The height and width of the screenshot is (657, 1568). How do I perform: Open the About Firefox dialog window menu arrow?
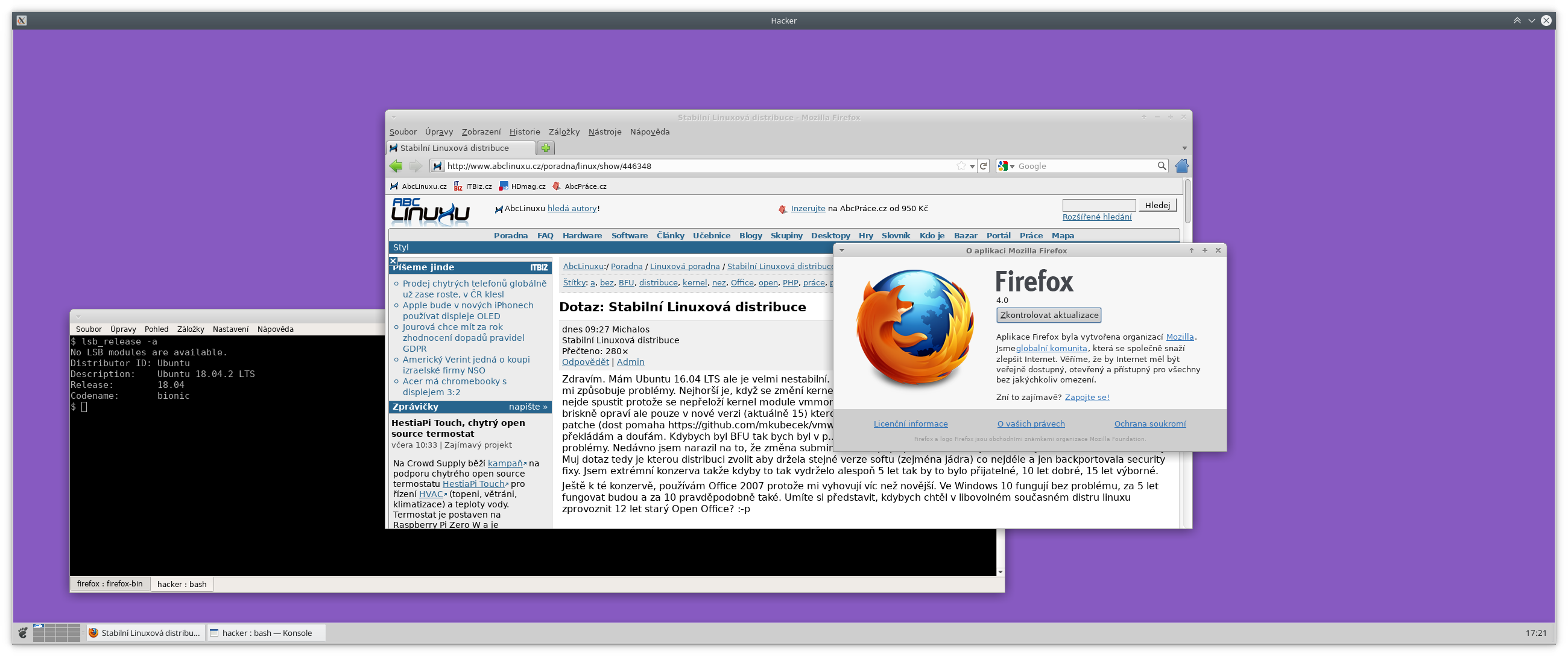point(842,250)
